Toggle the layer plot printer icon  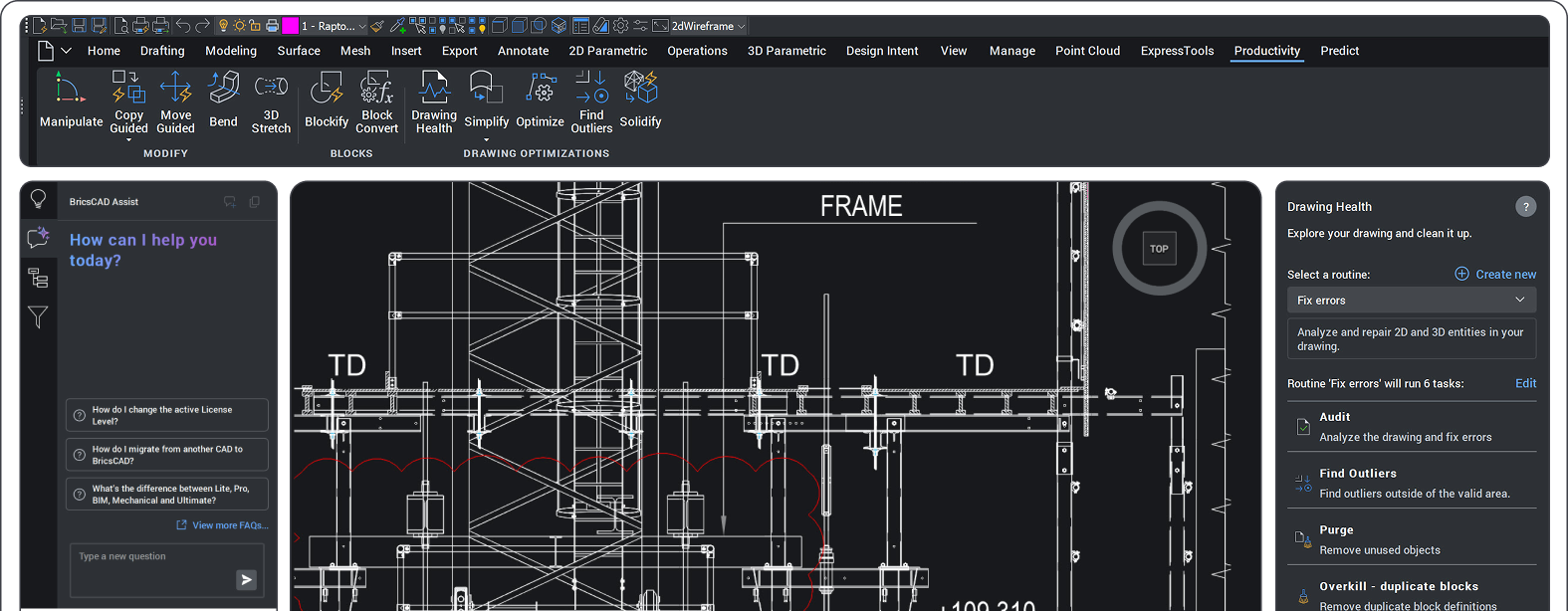pyautogui.click(x=272, y=26)
